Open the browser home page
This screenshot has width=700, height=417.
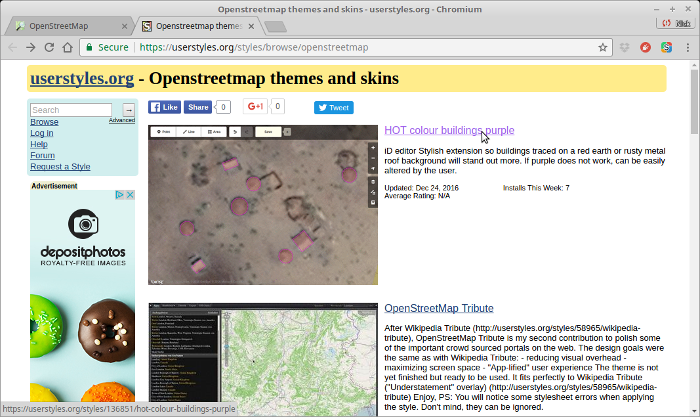click(67, 47)
